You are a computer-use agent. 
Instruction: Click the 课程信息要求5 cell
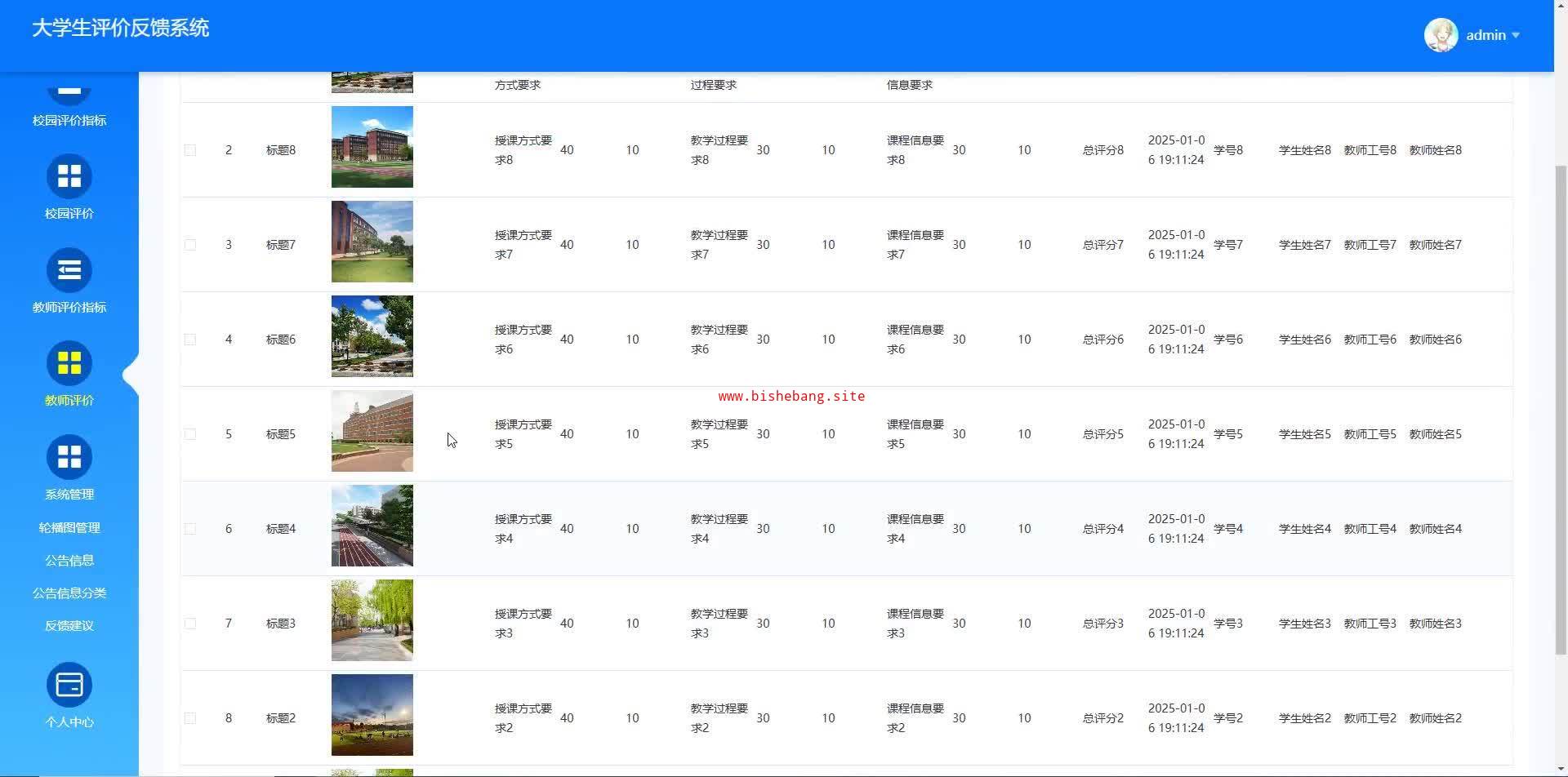[915, 434]
